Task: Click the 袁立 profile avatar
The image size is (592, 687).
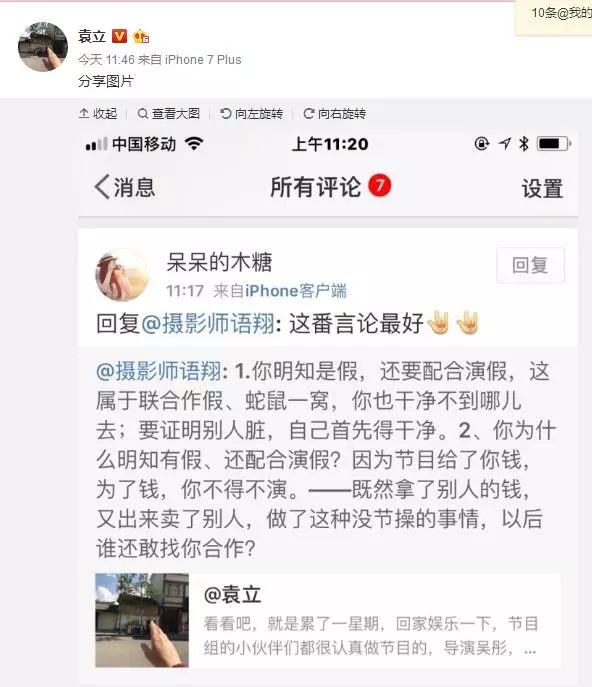Action: 43,46
